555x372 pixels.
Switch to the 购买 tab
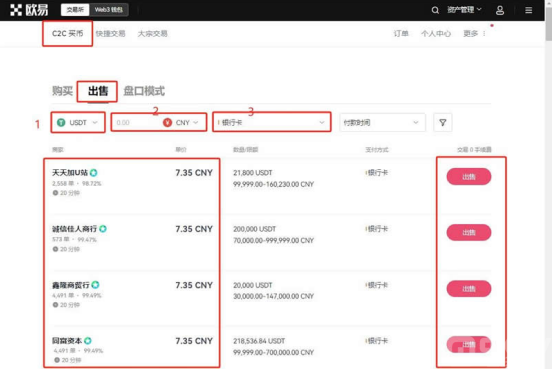(62, 91)
